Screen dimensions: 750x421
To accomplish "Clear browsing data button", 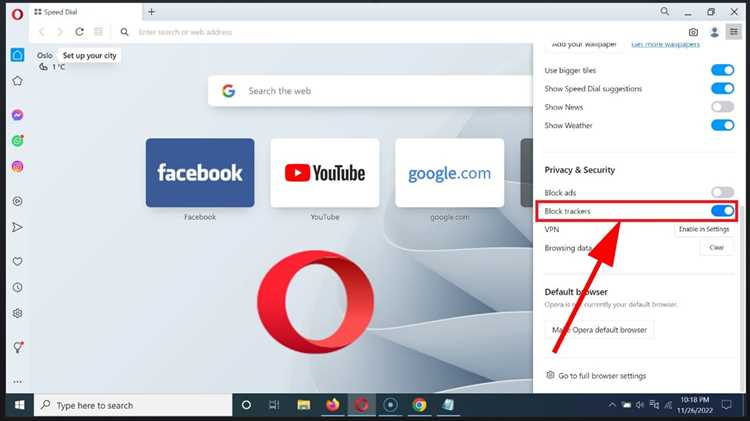I will pyautogui.click(x=716, y=248).
